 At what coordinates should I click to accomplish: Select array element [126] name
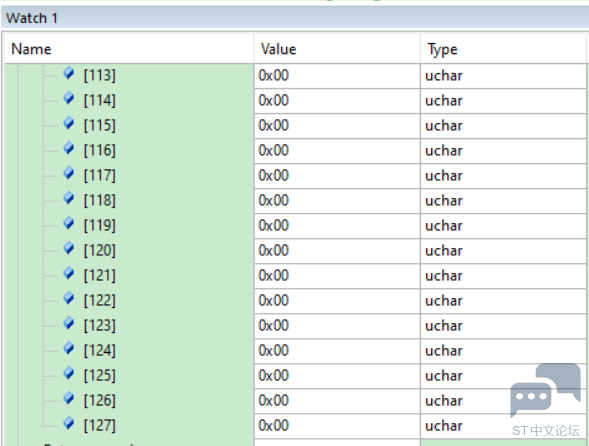click(x=100, y=400)
